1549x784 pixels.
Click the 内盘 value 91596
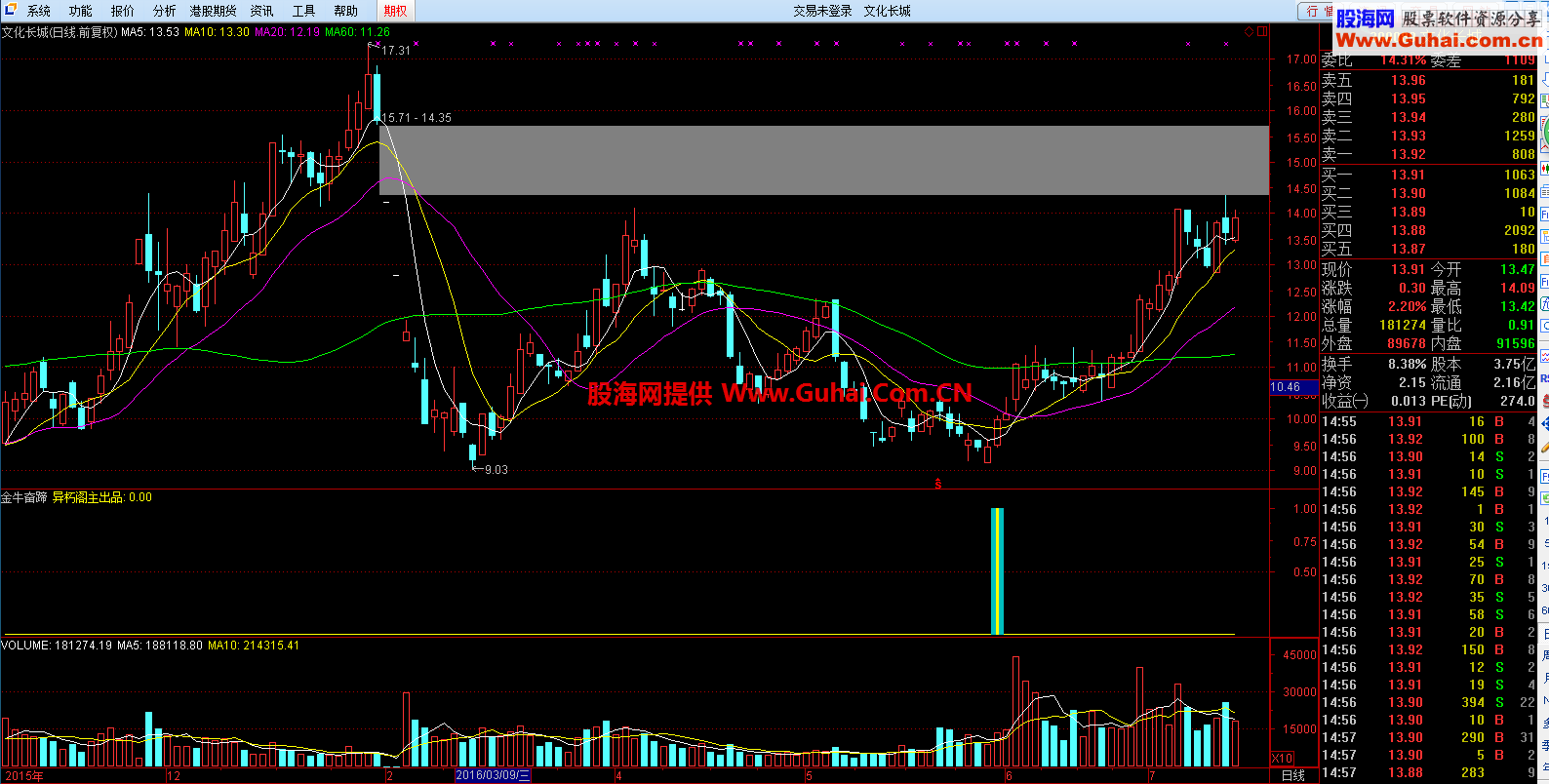[1516, 344]
